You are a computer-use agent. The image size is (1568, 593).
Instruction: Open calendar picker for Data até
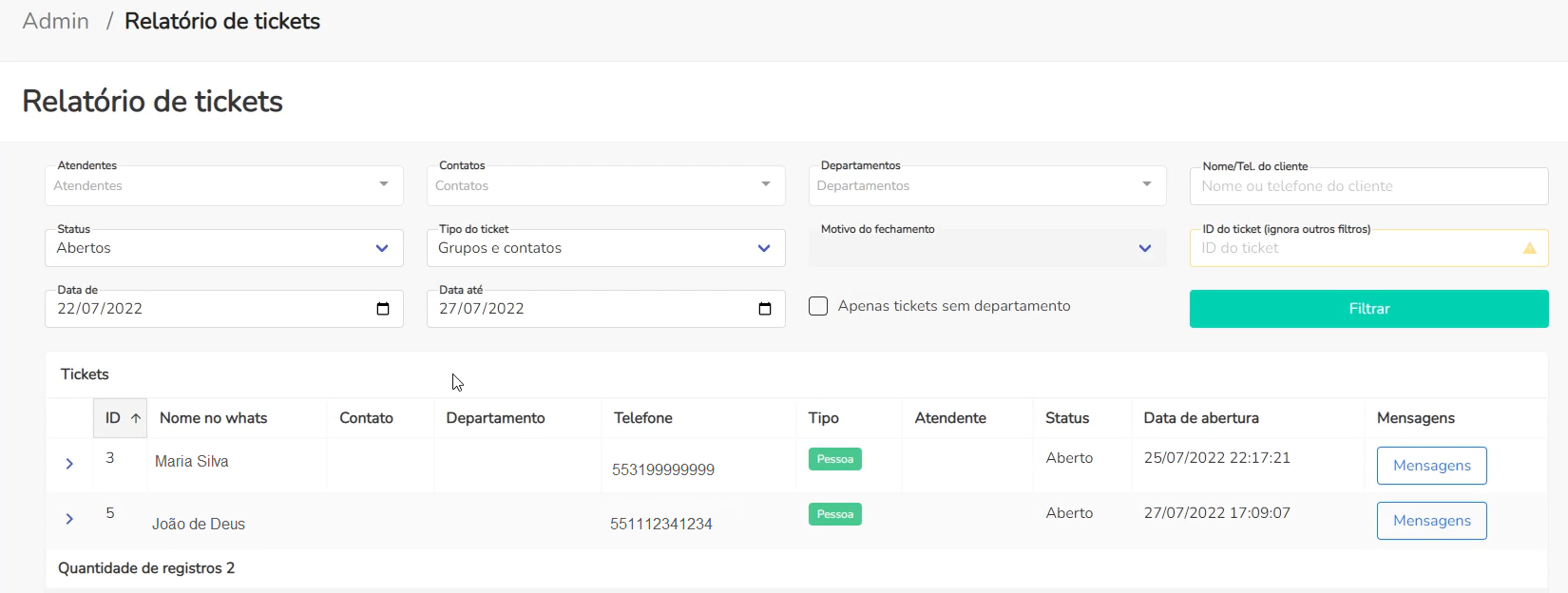coord(765,309)
